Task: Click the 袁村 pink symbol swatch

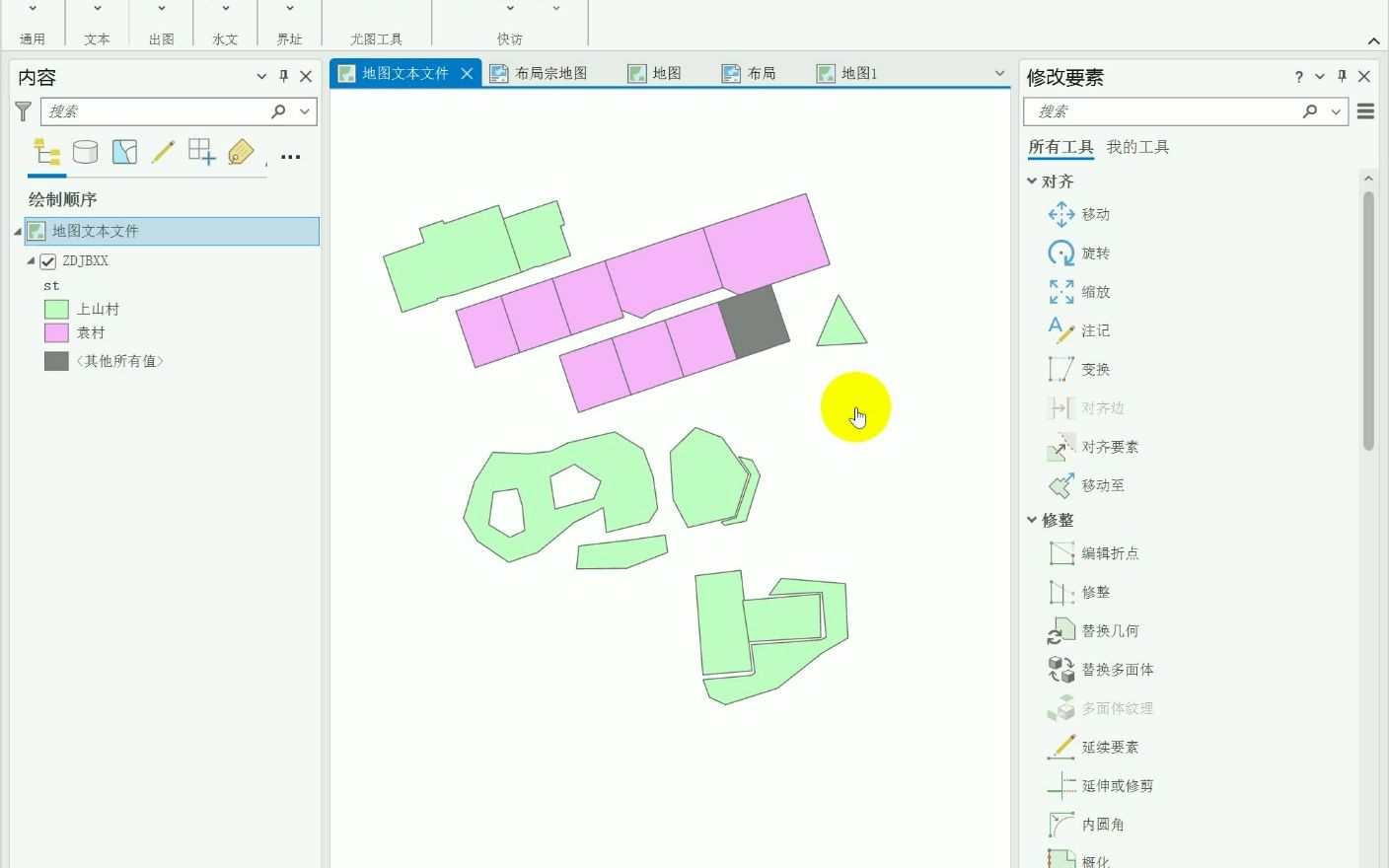Action: point(56,333)
